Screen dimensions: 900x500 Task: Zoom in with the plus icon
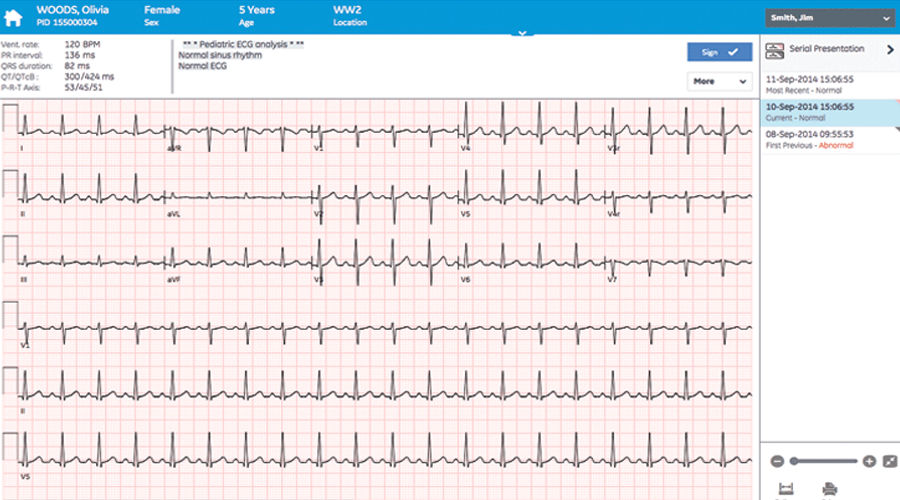[869, 461]
